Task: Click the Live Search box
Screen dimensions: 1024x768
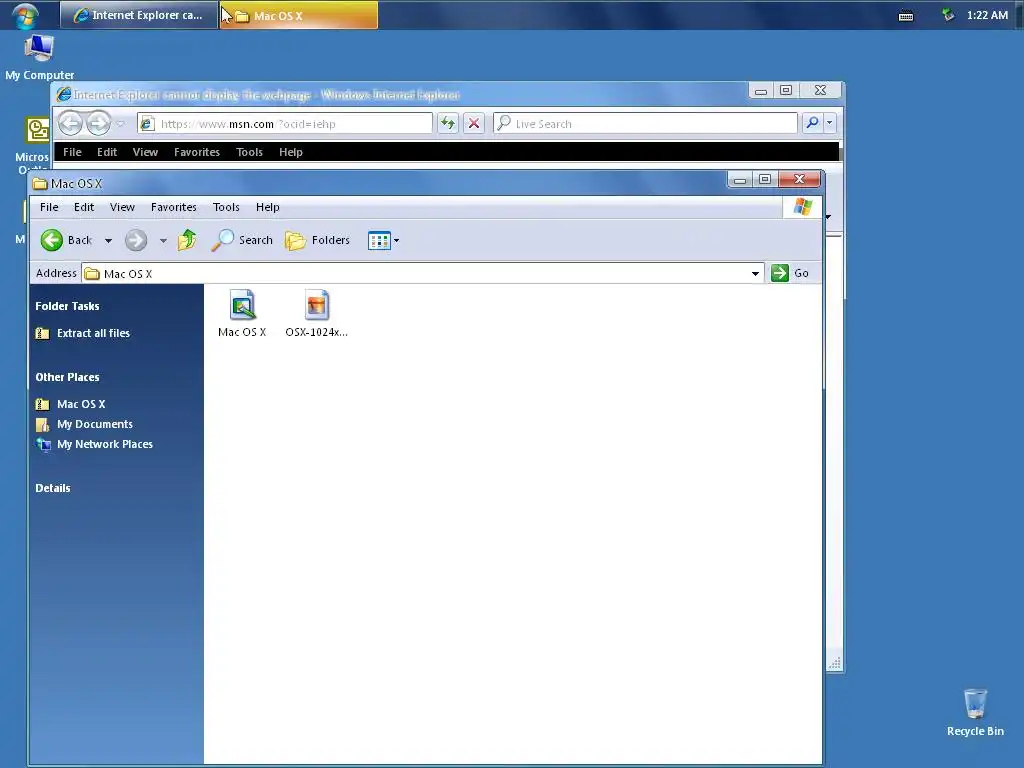Action: 645,123
